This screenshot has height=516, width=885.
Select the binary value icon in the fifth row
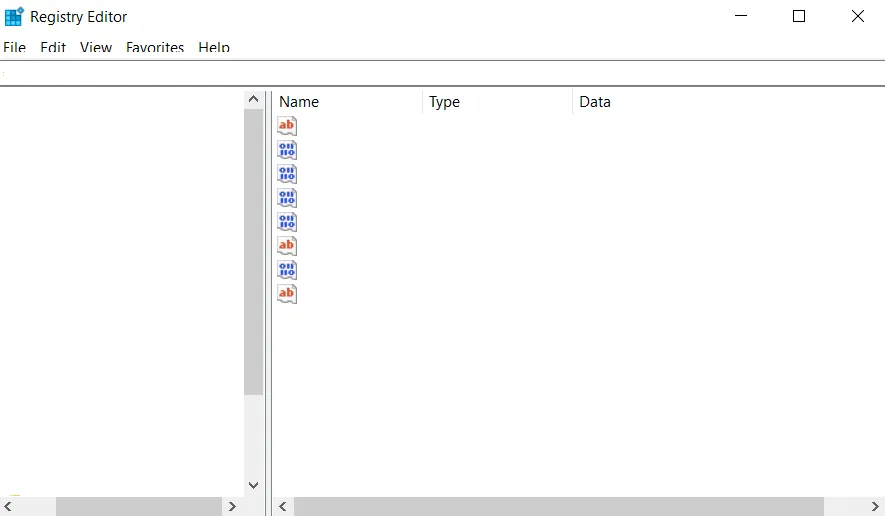pyautogui.click(x=287, y=222)
